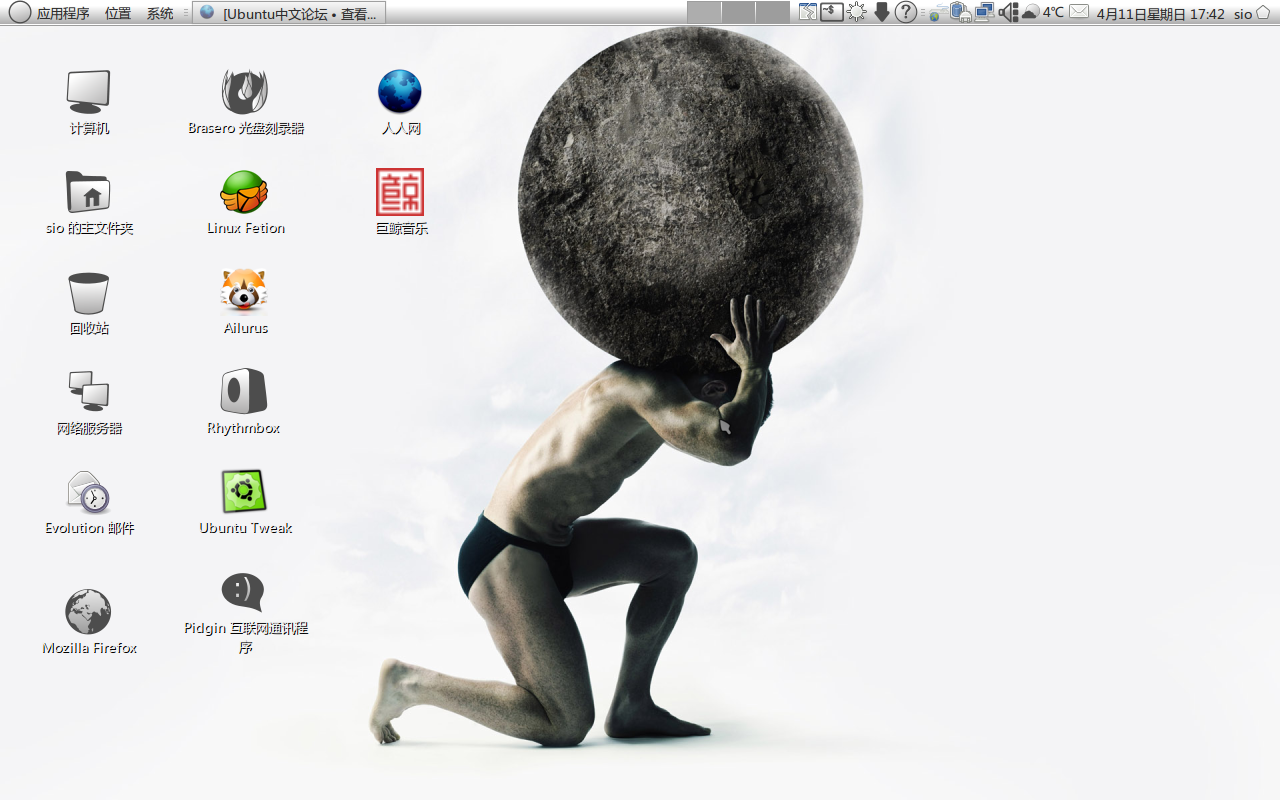Select the third workspace in switcher
Screen dimensions: 1280x800
point(772,12)
